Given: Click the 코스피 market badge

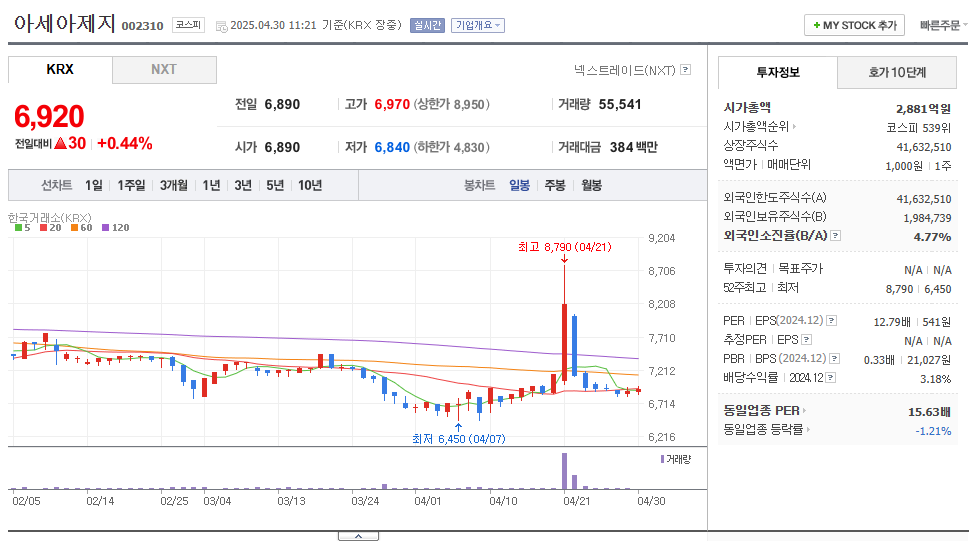Looking at the screenshot, I should point(188,25).
